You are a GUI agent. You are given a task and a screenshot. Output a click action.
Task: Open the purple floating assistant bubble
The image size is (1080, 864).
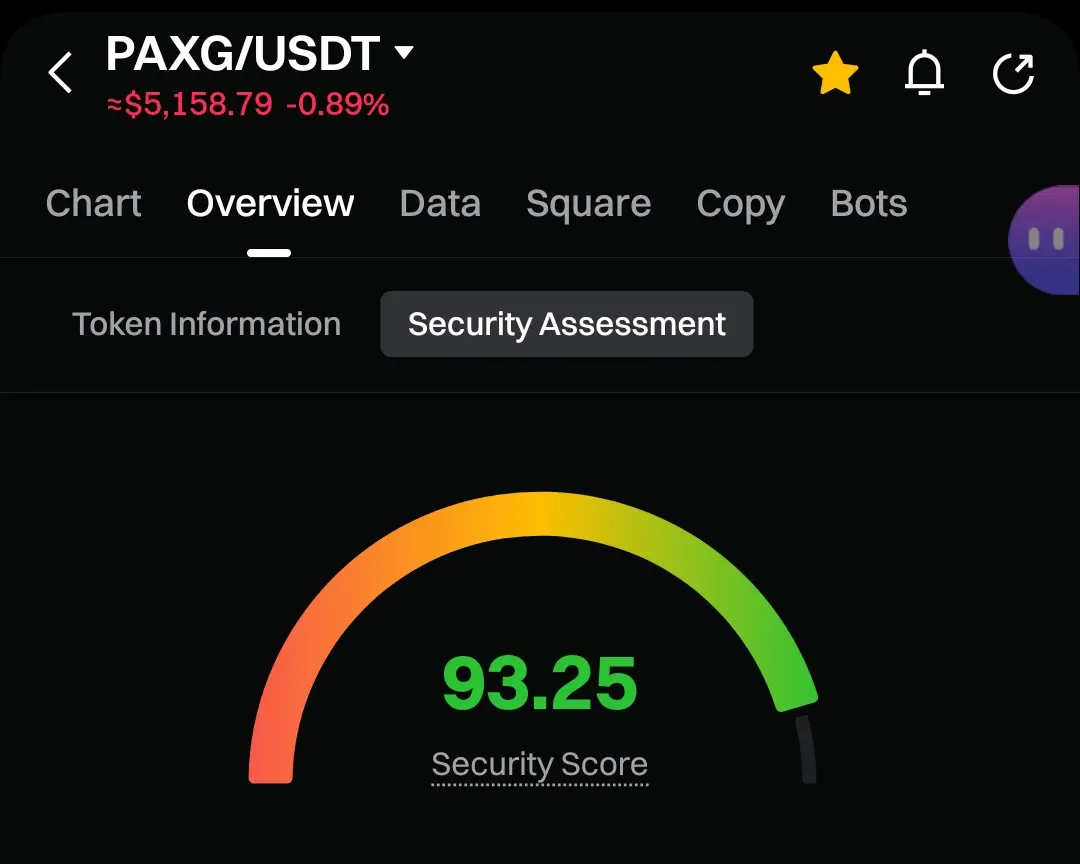click(1044, 240)
